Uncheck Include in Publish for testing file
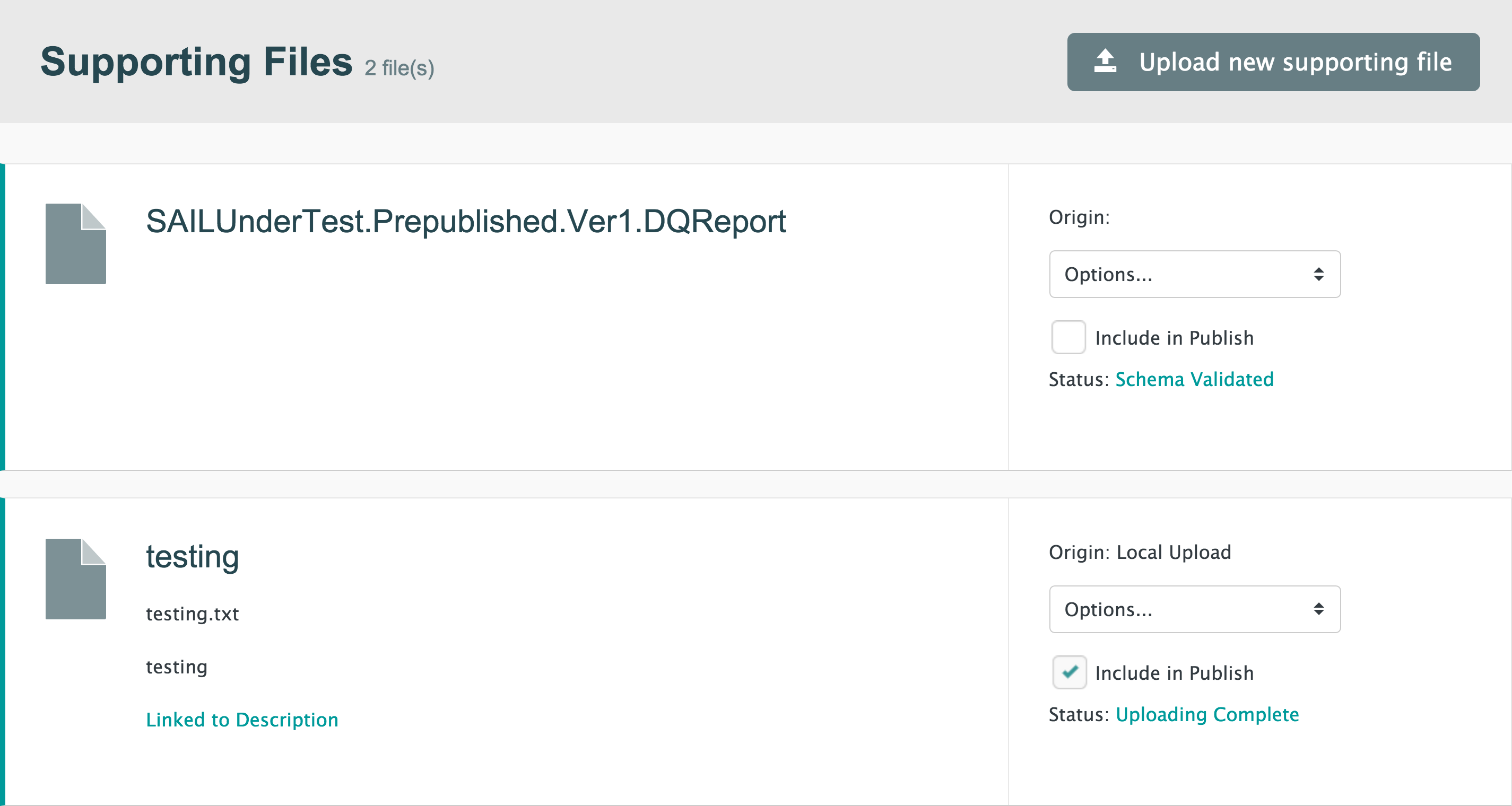The width and height of the screenshot is (1512, 806). [1069, 672]
